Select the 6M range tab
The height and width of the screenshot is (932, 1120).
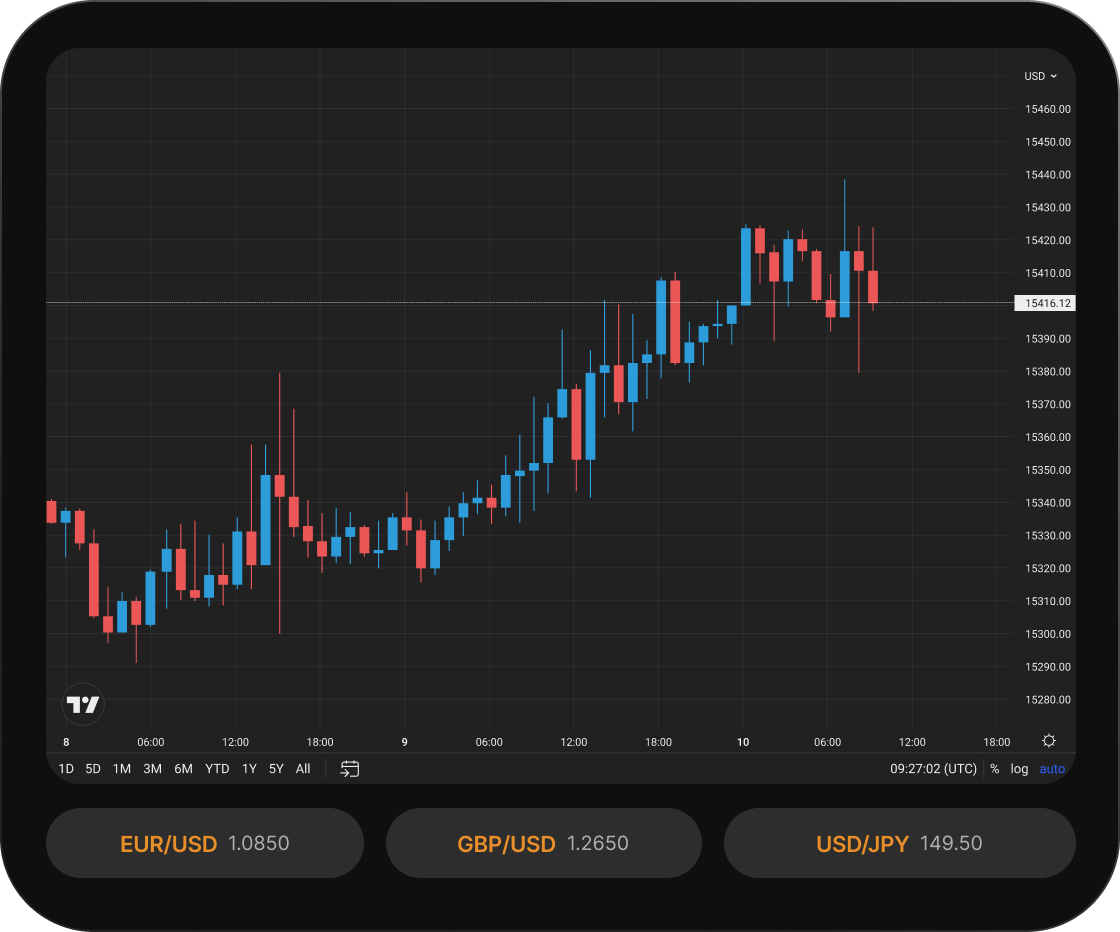pyautogui.click(x=183, y=769)
